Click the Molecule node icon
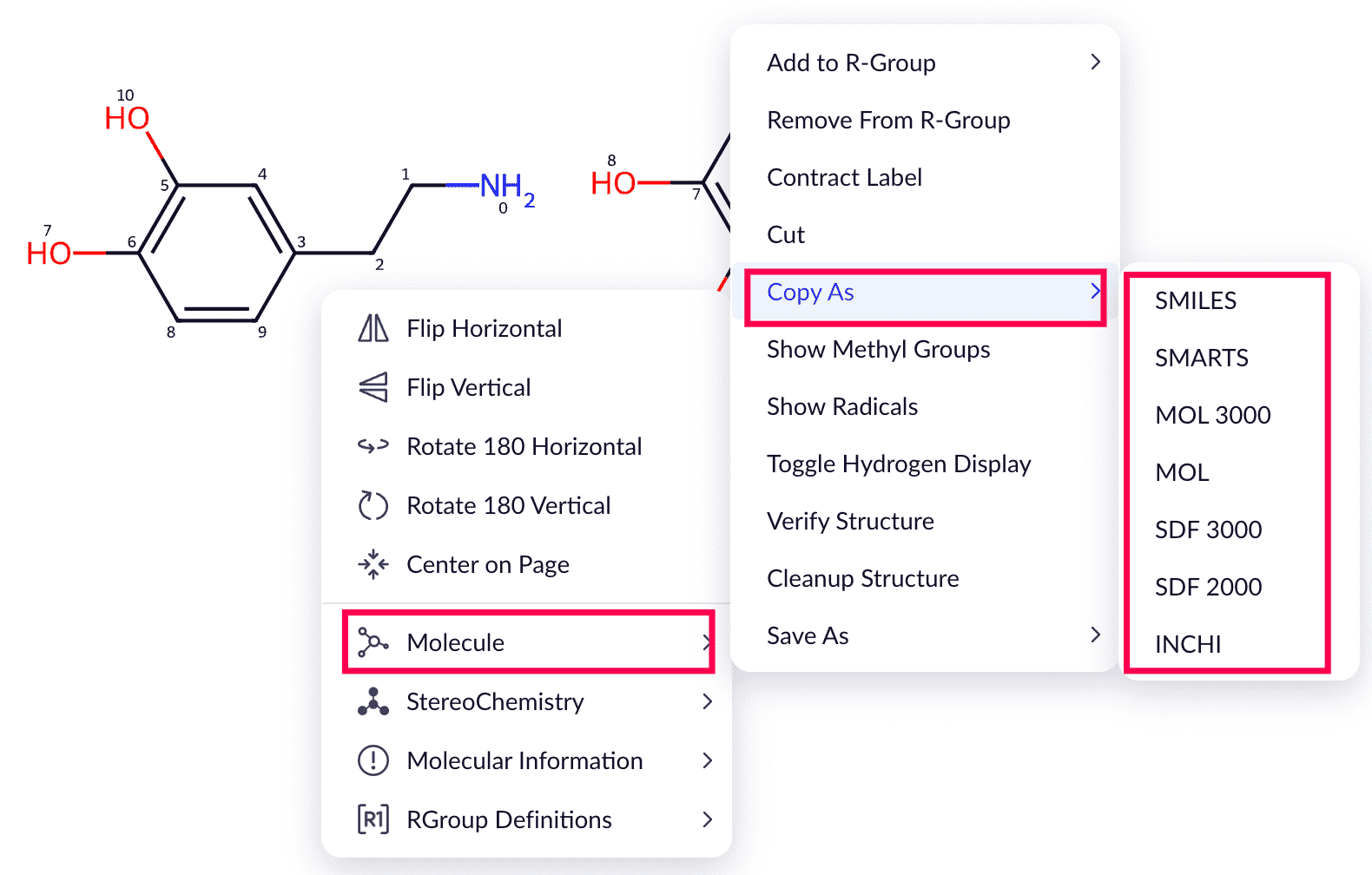 [x=373, y=642]
